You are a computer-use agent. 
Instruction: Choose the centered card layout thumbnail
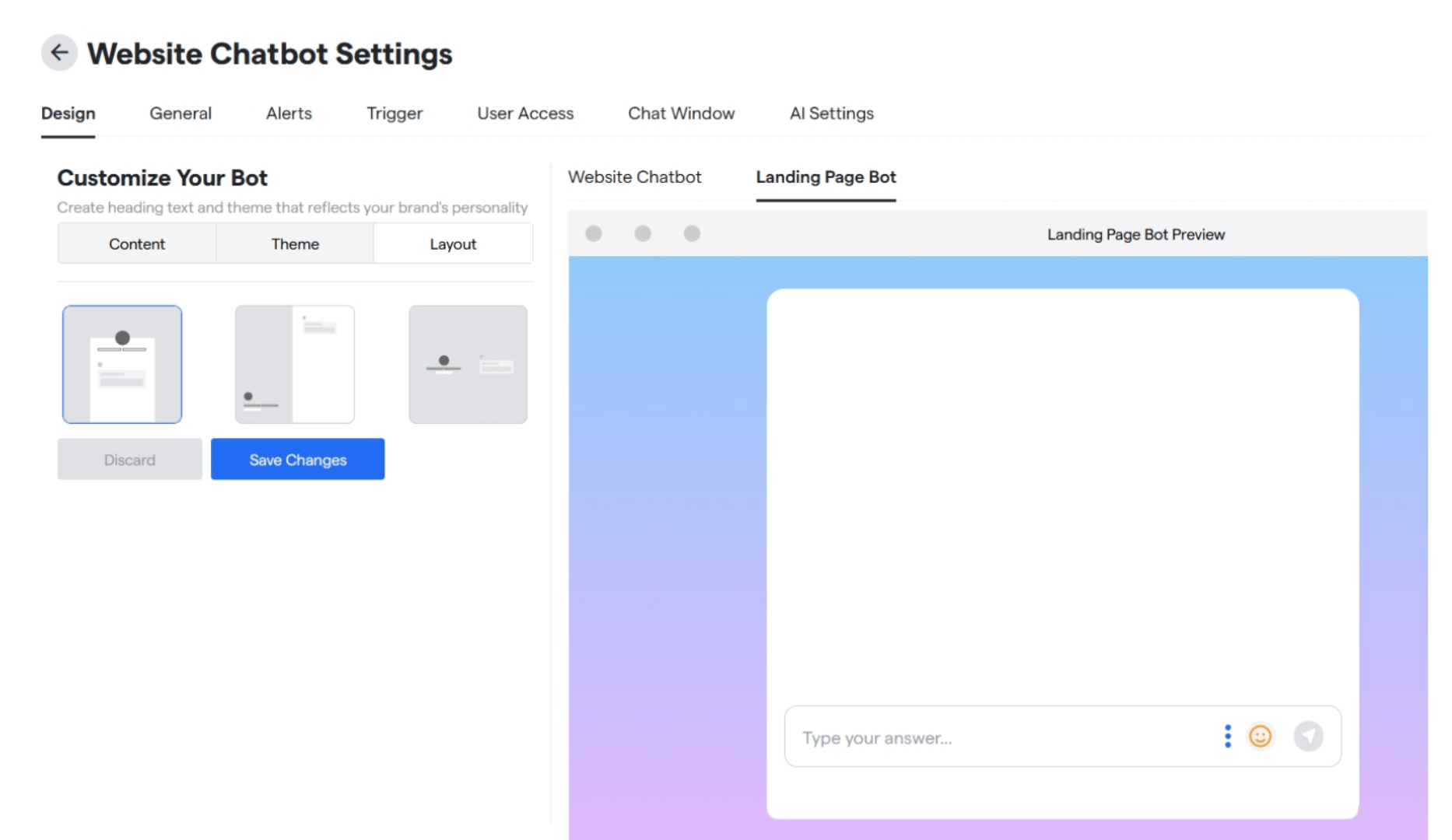click(122, 364)
